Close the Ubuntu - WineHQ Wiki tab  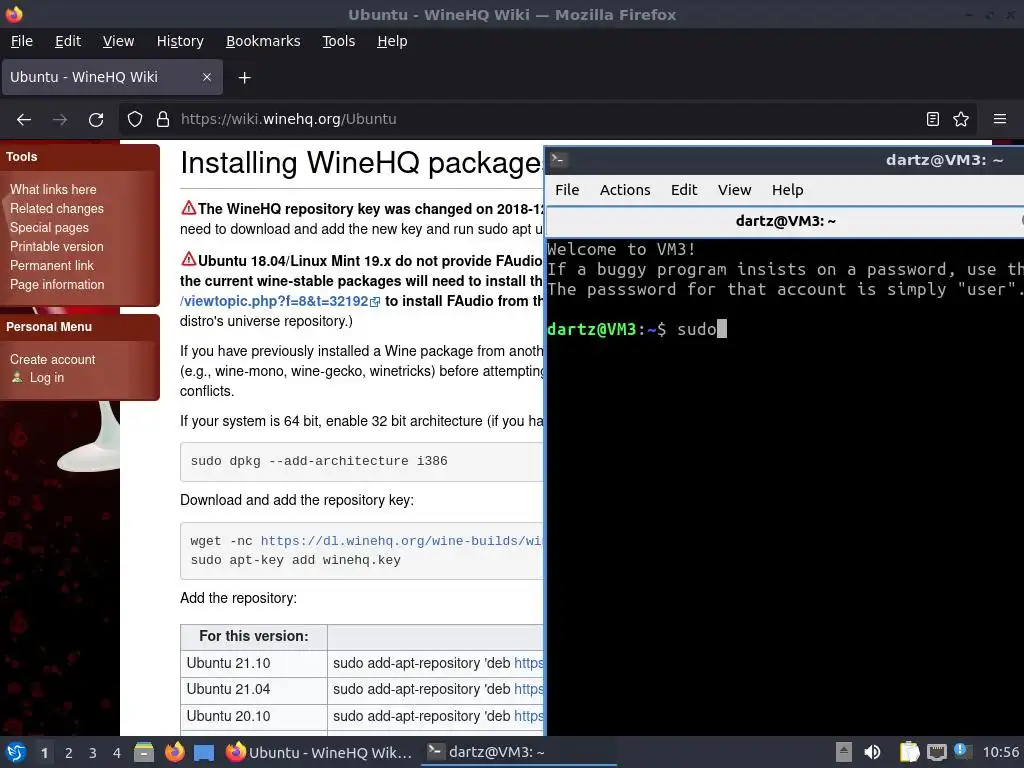[206, 77]
